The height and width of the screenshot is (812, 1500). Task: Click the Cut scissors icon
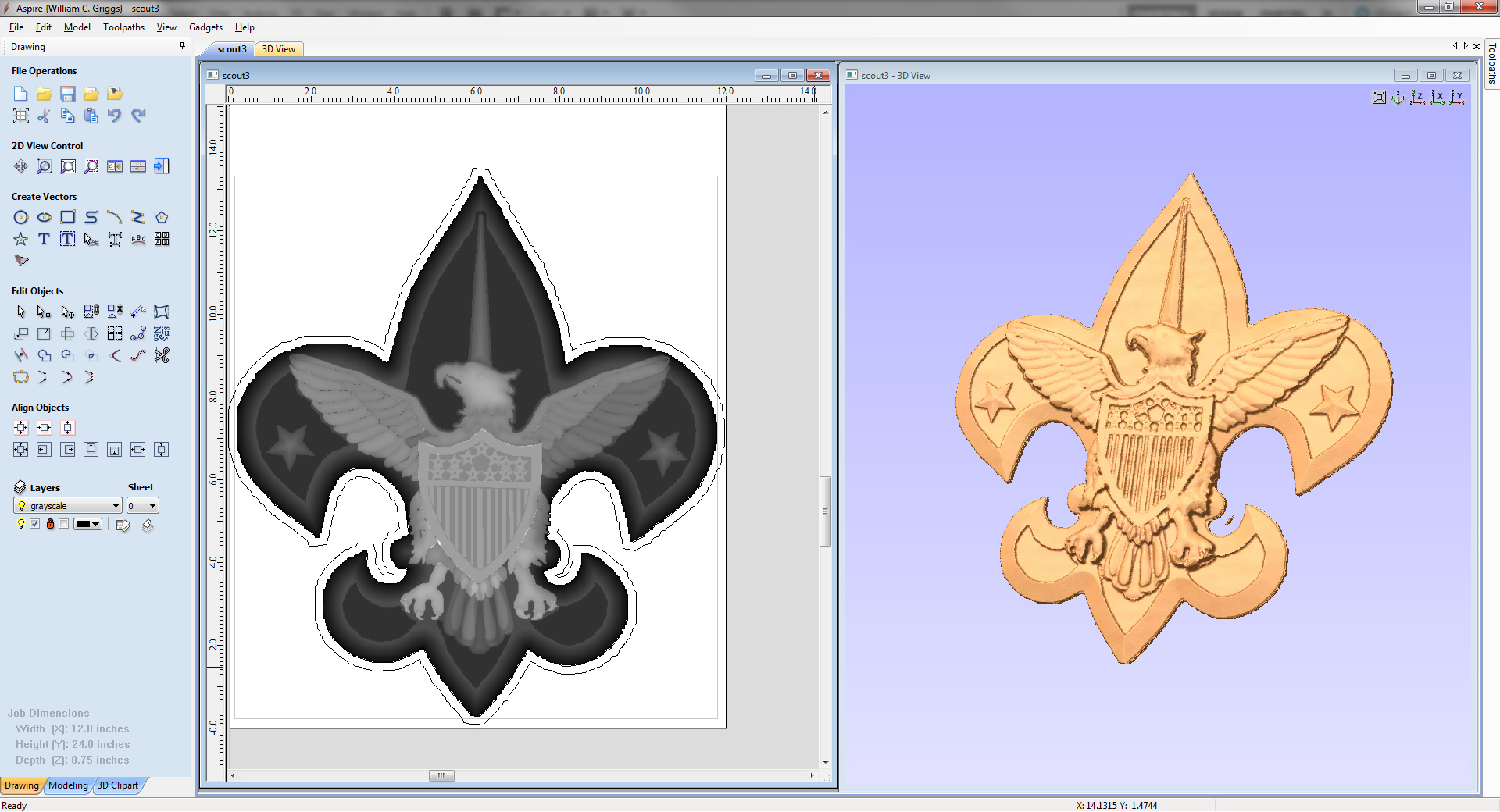[x=45, y=116]
